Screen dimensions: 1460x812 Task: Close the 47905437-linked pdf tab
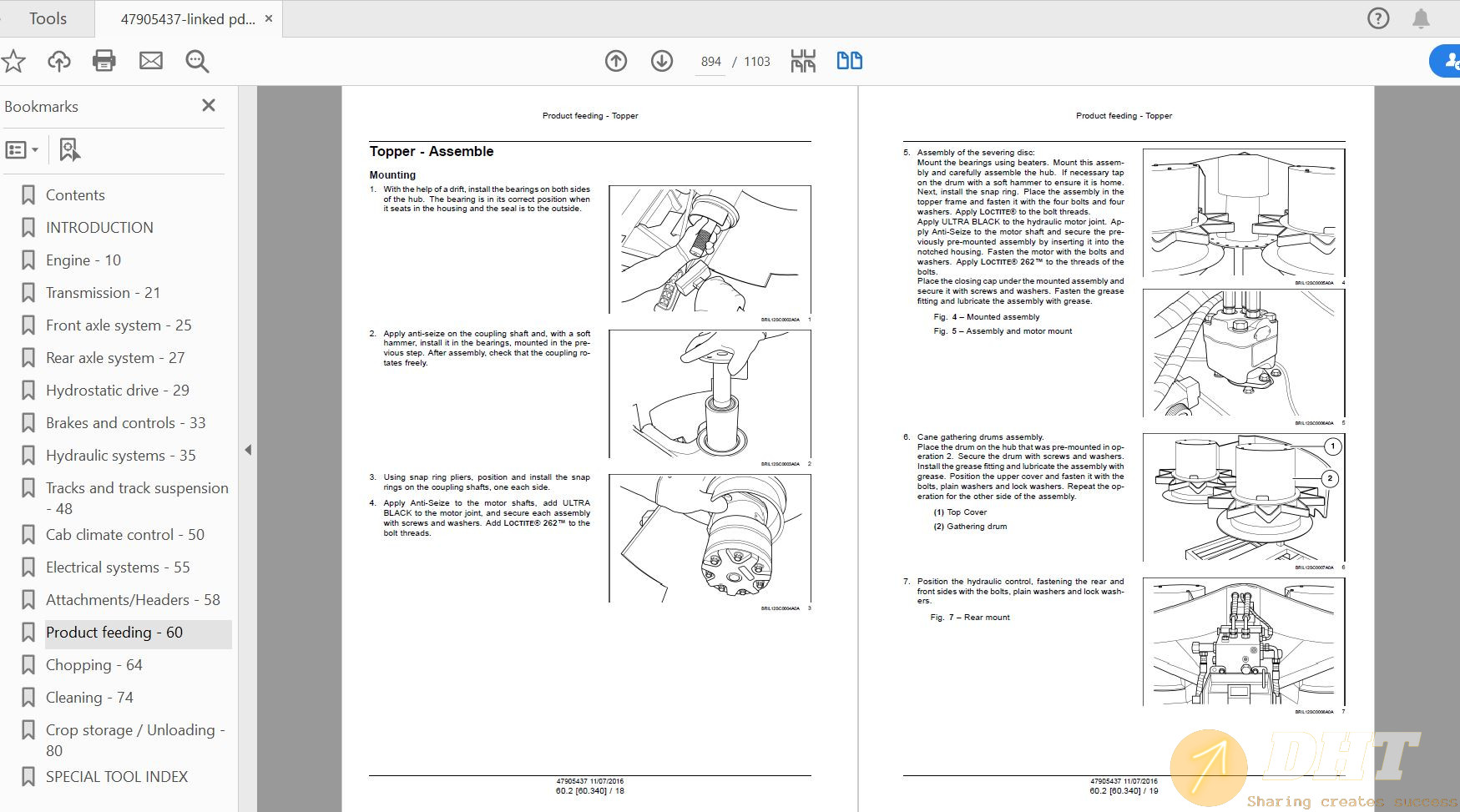click(269, 18)
